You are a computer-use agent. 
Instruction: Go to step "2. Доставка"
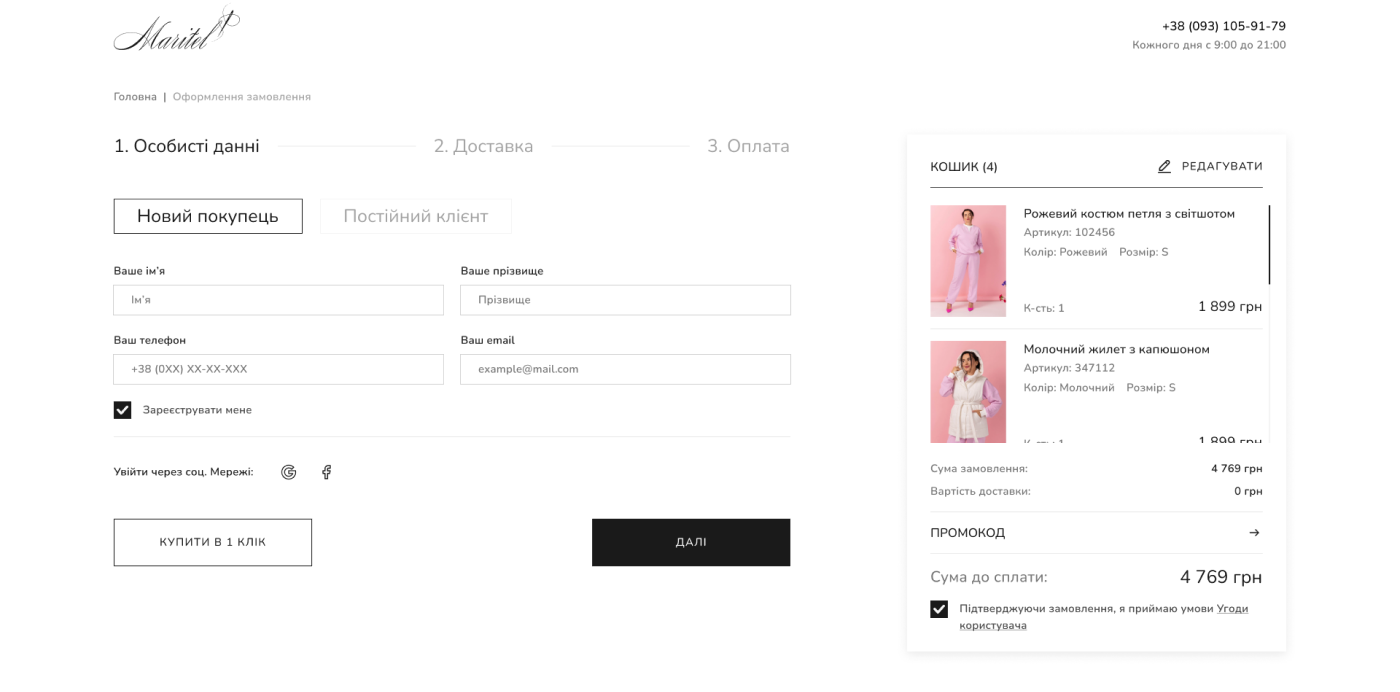(483, 146)
